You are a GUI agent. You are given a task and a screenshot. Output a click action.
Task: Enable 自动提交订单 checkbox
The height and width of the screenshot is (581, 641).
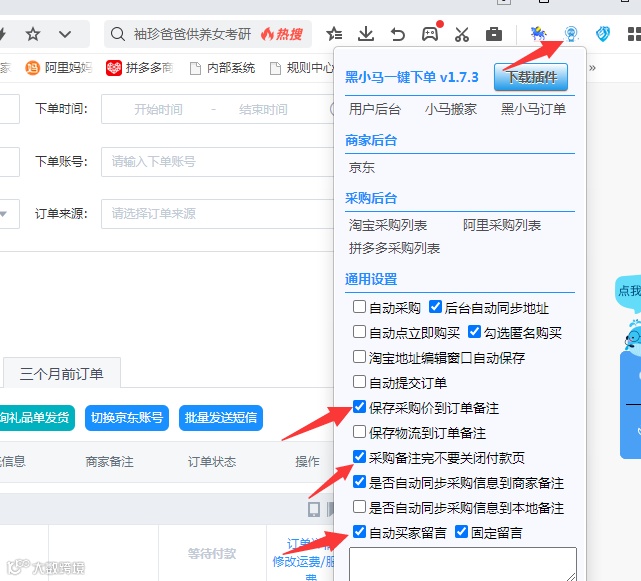click(x=359, y=381)
